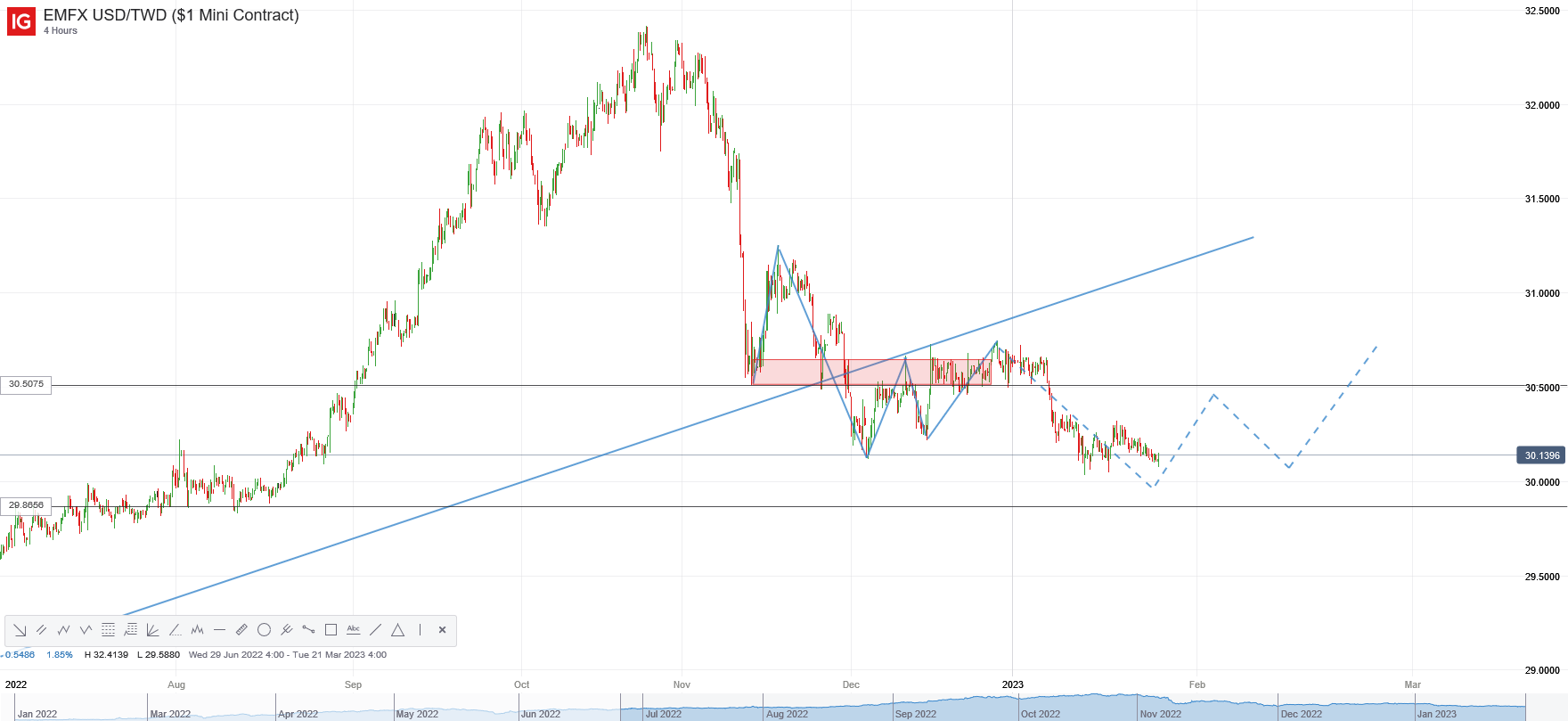
Task: Select the horizontal line tool
Action: coord(220,630)
